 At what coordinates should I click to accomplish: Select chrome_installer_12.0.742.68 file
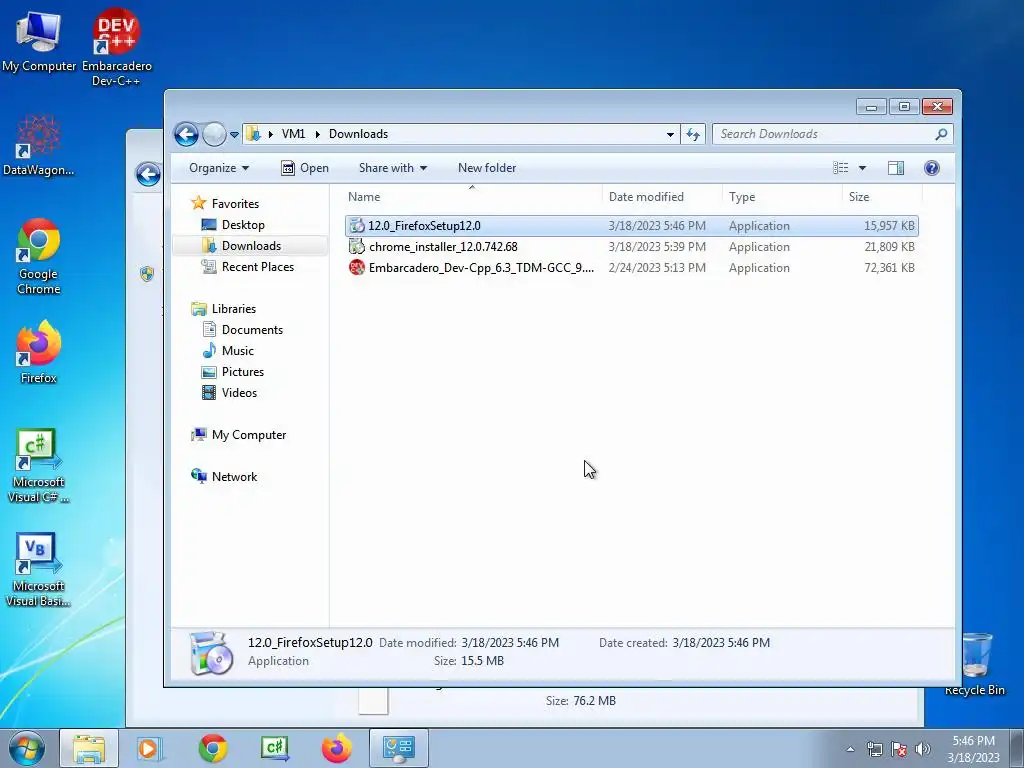point(632,247)
